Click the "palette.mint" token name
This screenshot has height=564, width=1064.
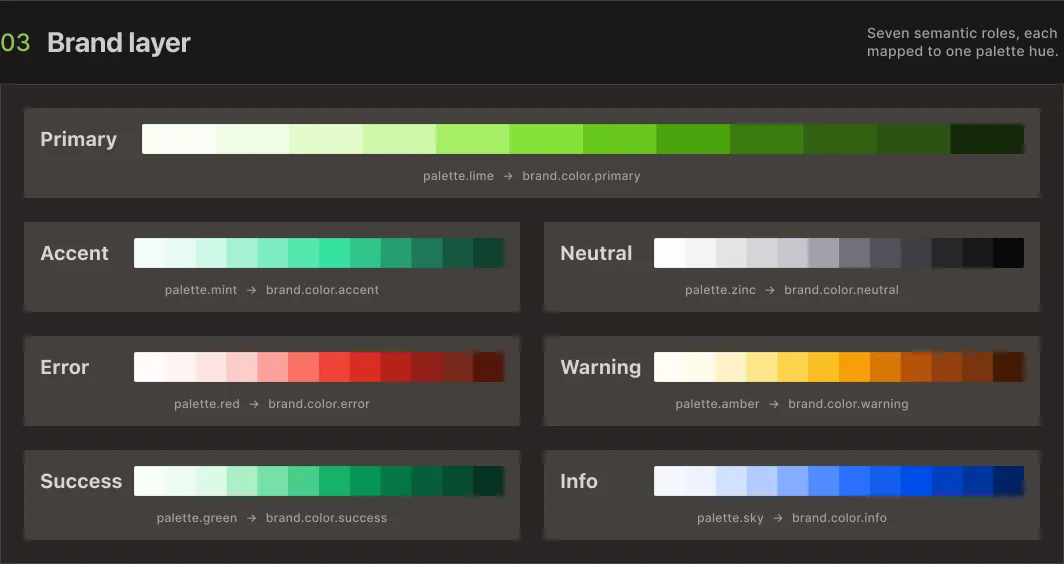[x=201, y=290]
